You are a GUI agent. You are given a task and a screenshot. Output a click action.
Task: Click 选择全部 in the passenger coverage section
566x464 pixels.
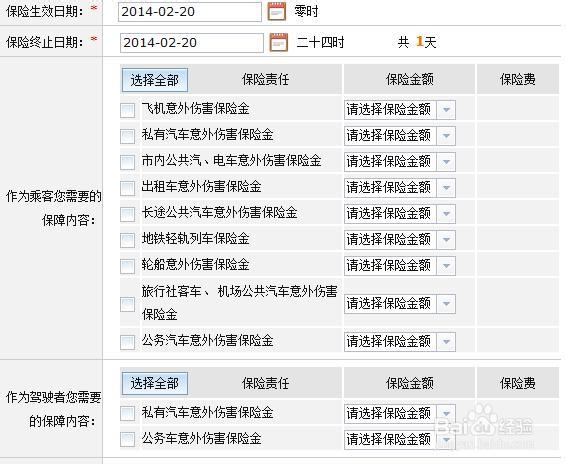click(155, 80)
